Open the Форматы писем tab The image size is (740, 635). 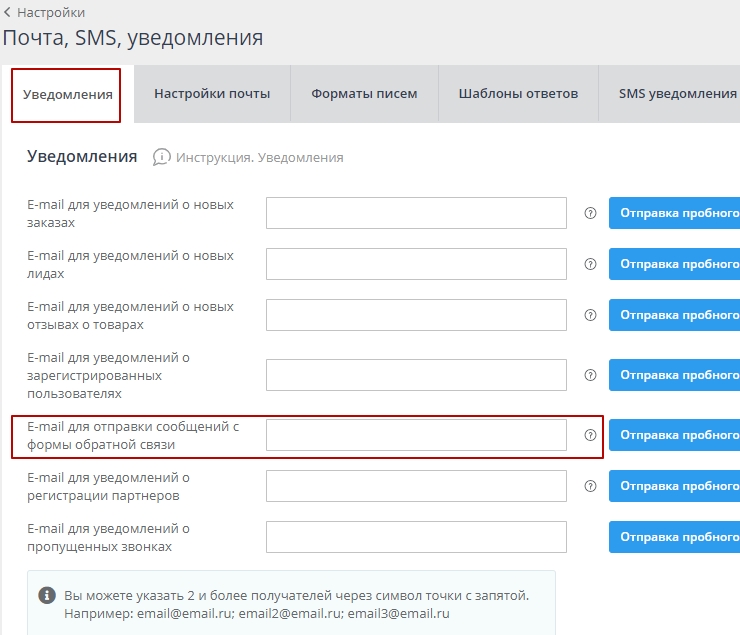coord(364,94)
